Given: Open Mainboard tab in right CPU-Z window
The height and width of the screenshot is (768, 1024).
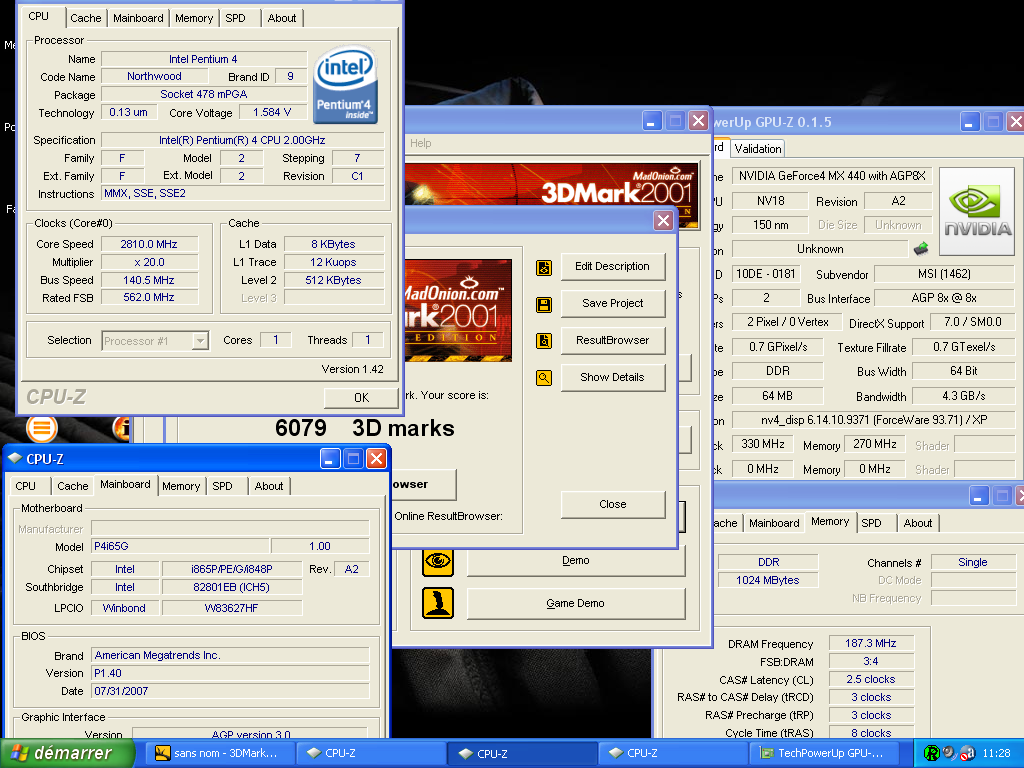Looking at the screenshot, I should 774,523.
